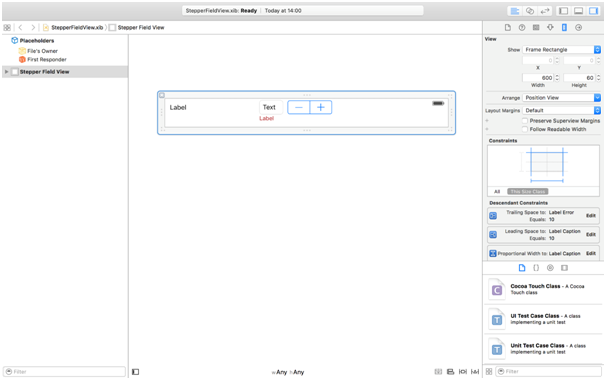
Task: Open the Assistant editor
Action: (x=530, y=11)
